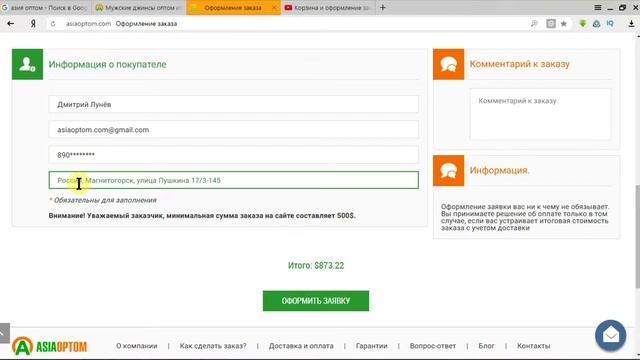Open the downloads arrow icon
This screenshot has width=640, height=360.
(x=631, y=24)
